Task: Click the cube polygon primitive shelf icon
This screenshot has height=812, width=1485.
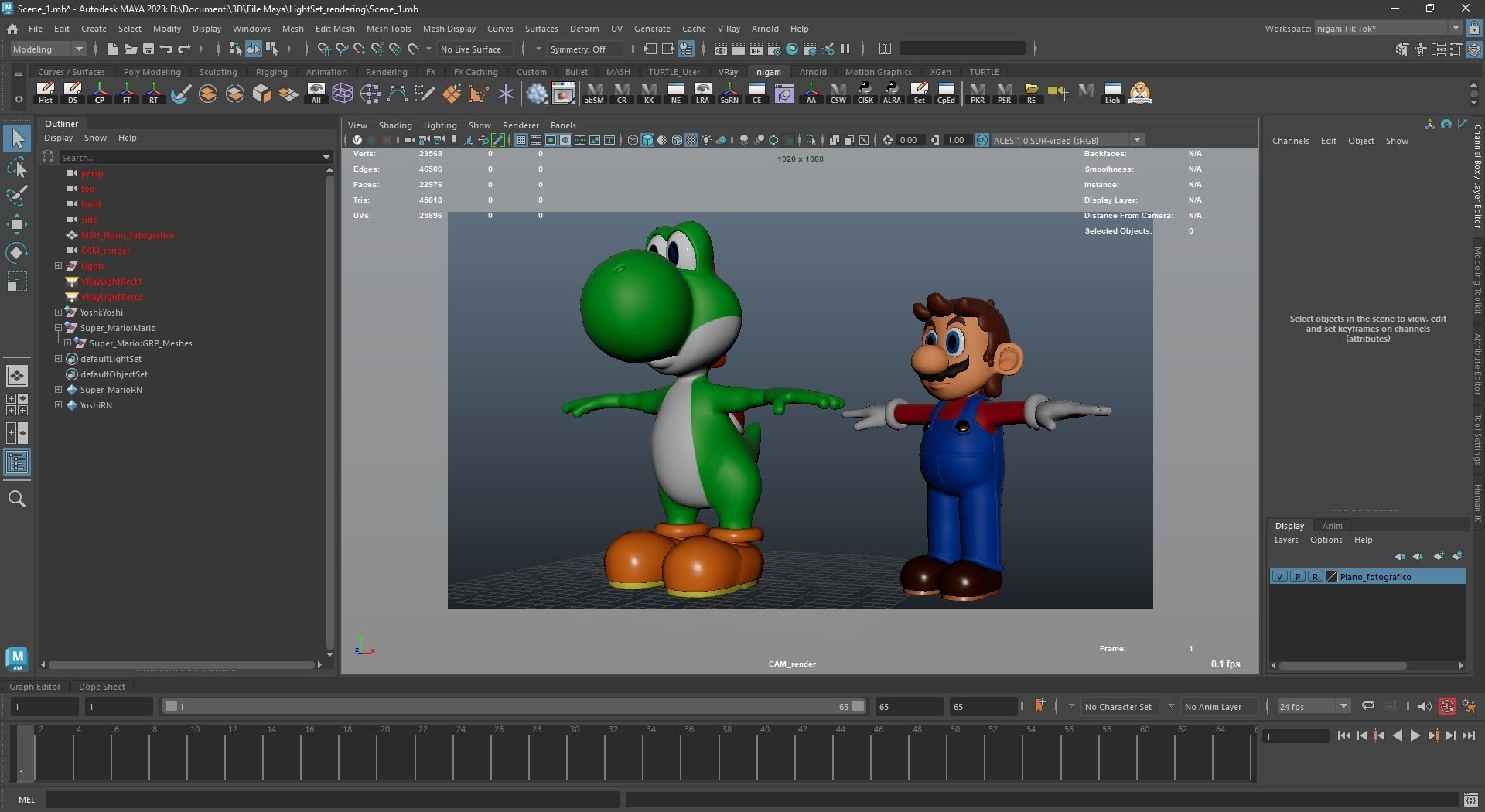Action: [x=262, y=93]
